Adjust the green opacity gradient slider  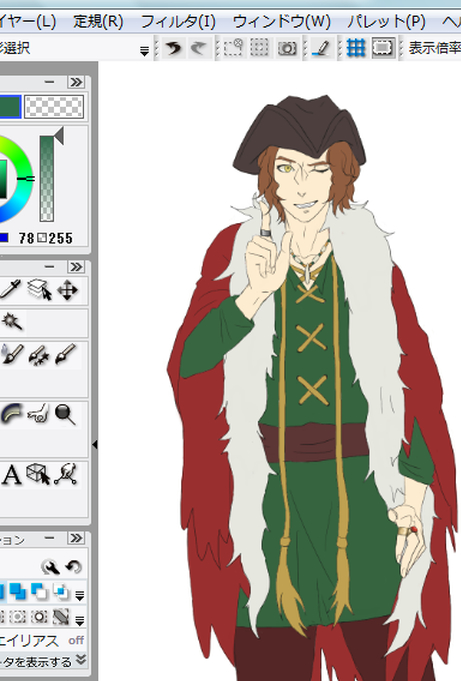coord(46,178)
